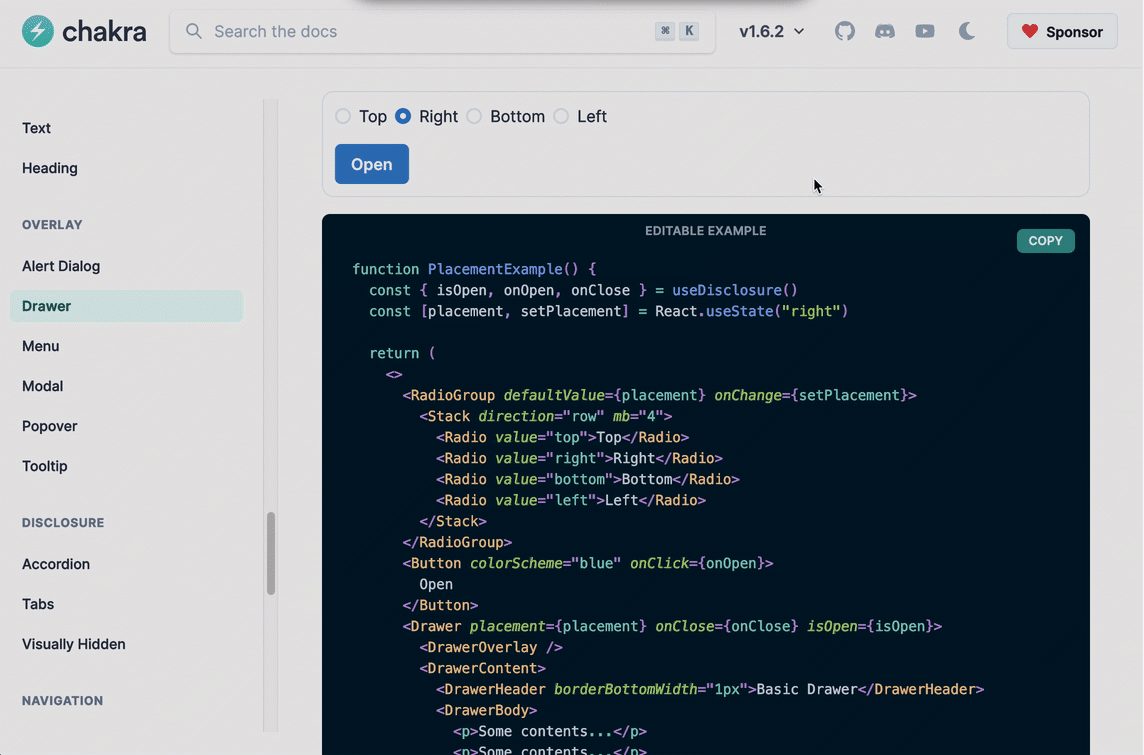Click the Drawer placement code line
Image resolution: width=1144 pixels, height=755 pixels.
[672, 627]
